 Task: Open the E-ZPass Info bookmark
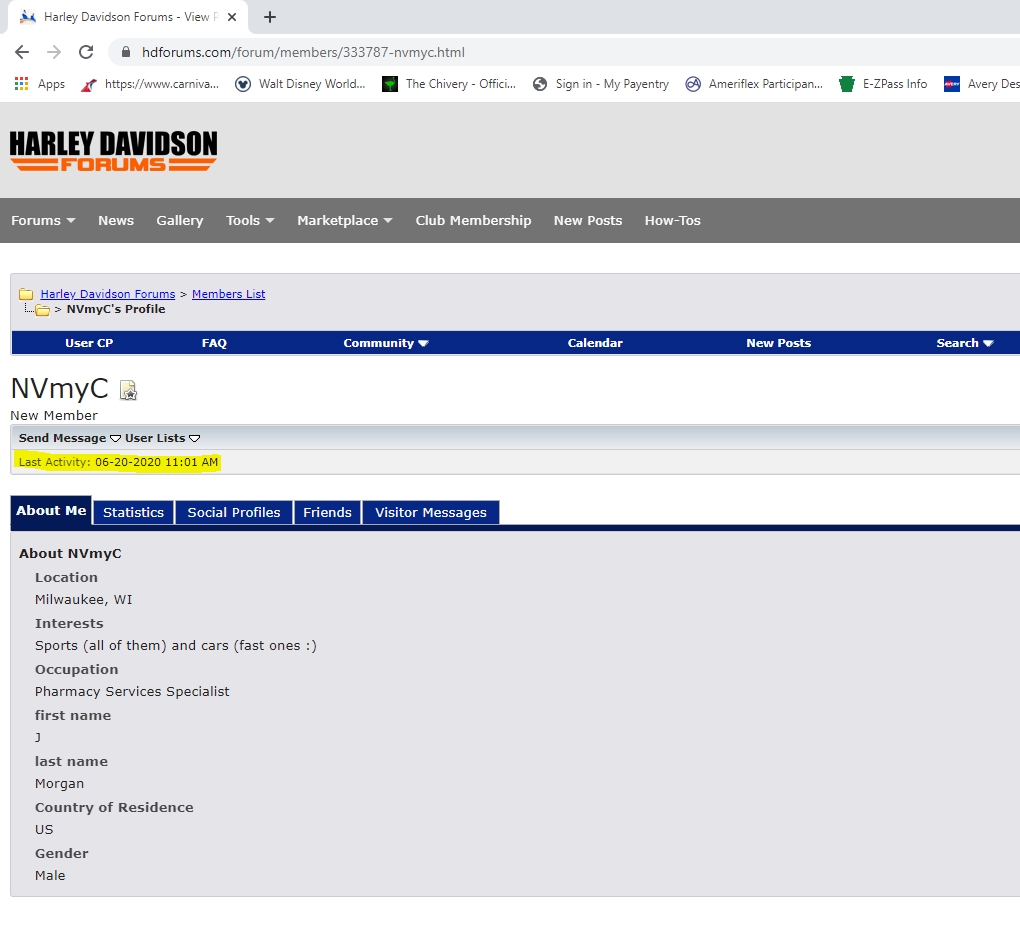click(883, 84)
